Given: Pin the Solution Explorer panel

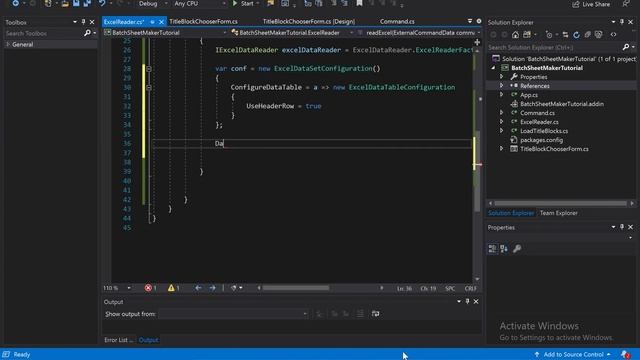Looking at the screenshot, I should [622, 22].
